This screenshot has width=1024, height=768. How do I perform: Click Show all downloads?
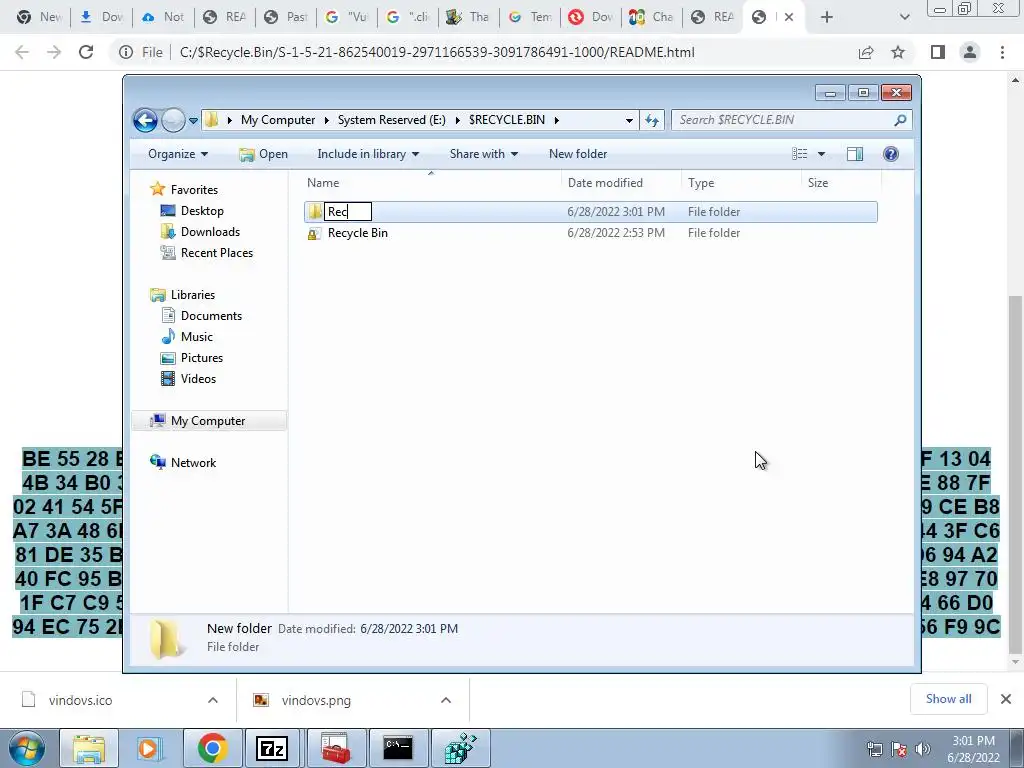click(x=948, y=699)
